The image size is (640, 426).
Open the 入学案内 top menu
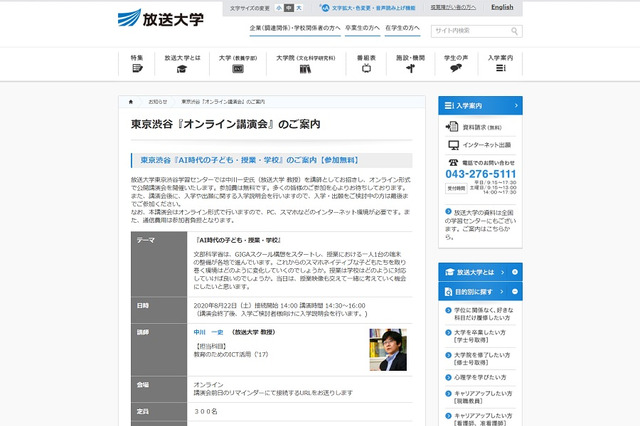500,64
